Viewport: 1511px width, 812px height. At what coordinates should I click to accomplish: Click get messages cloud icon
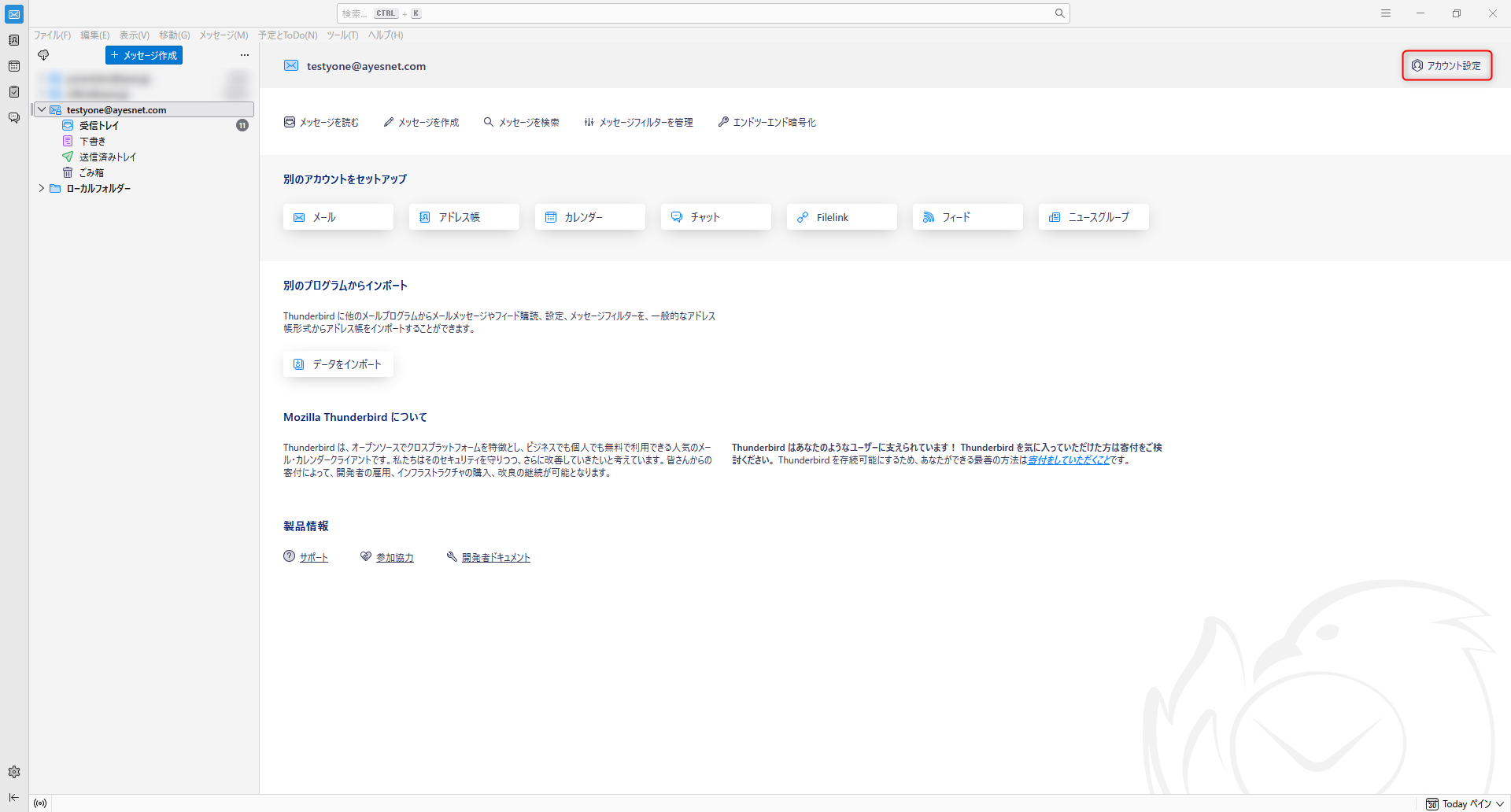pos(43,55)
